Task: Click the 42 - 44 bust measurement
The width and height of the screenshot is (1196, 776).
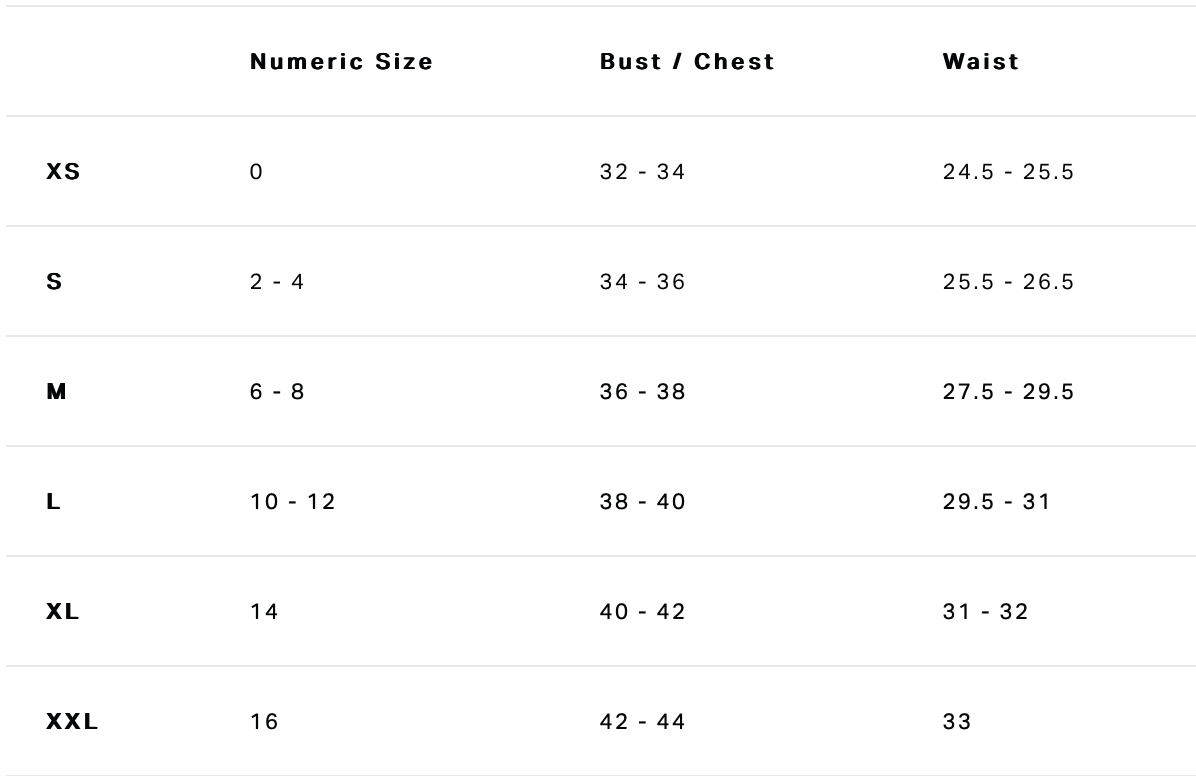Action: 642,722
